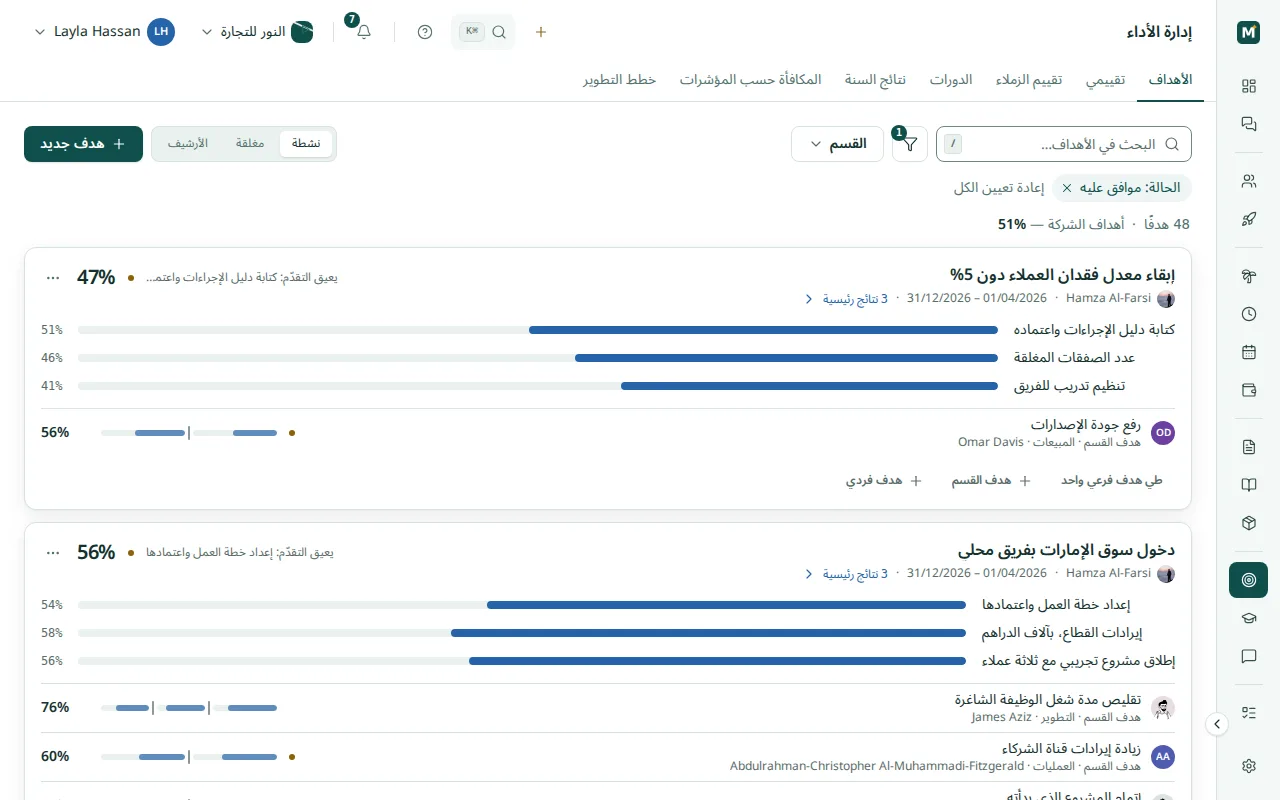The width and height of the screenshot is (1280, 800).
Task: Click the + هدف القسم button
Action: tap(991, 481)
